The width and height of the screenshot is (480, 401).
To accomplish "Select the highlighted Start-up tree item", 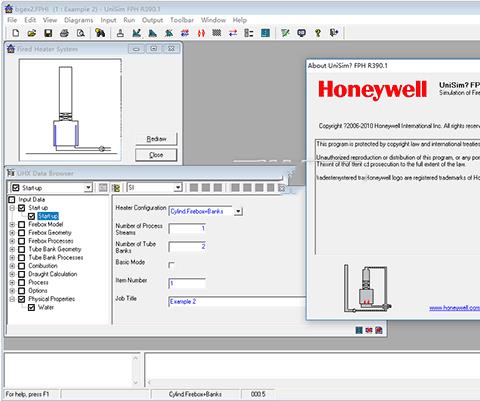I will coord(48,216).
